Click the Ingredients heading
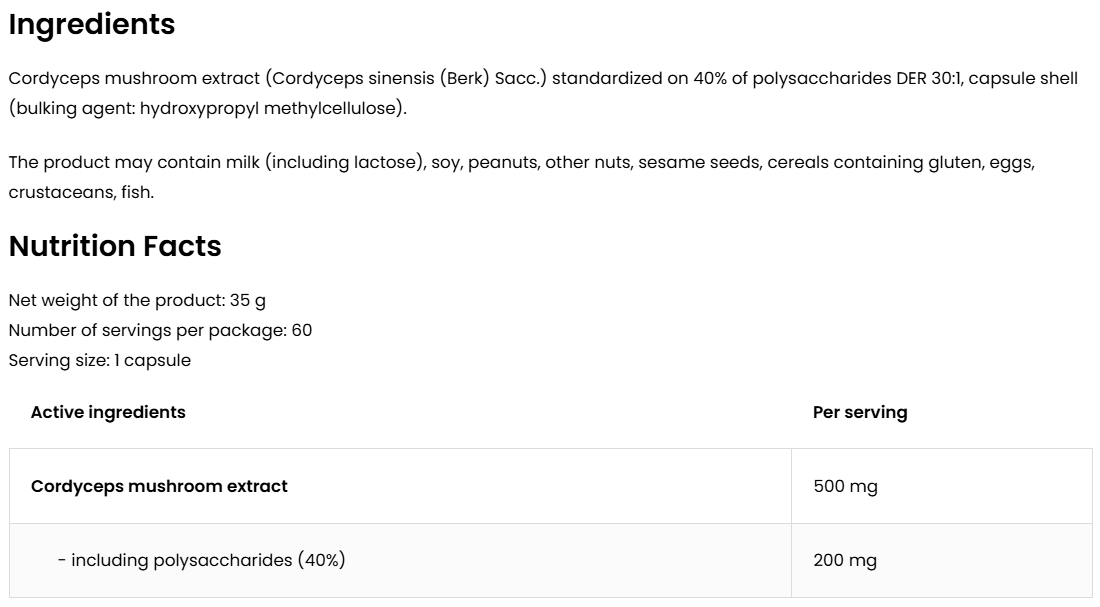 click(92, 25)
